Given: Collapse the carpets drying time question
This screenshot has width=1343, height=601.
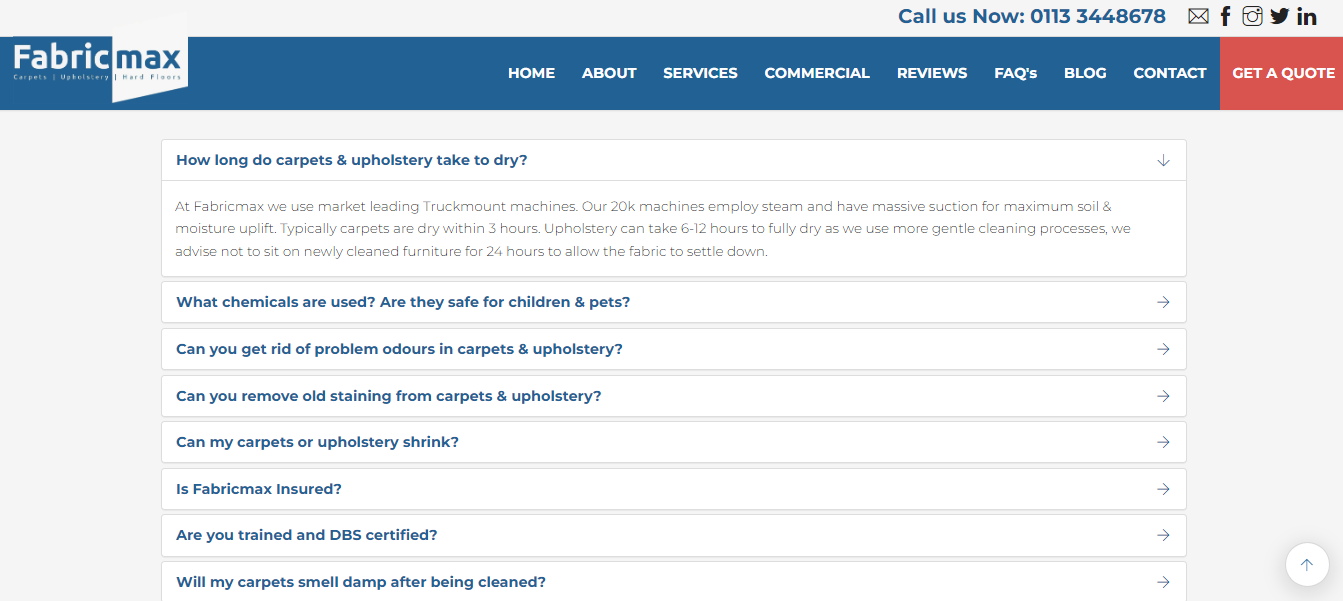Looking at the screenshot, I should click(674, 160).
